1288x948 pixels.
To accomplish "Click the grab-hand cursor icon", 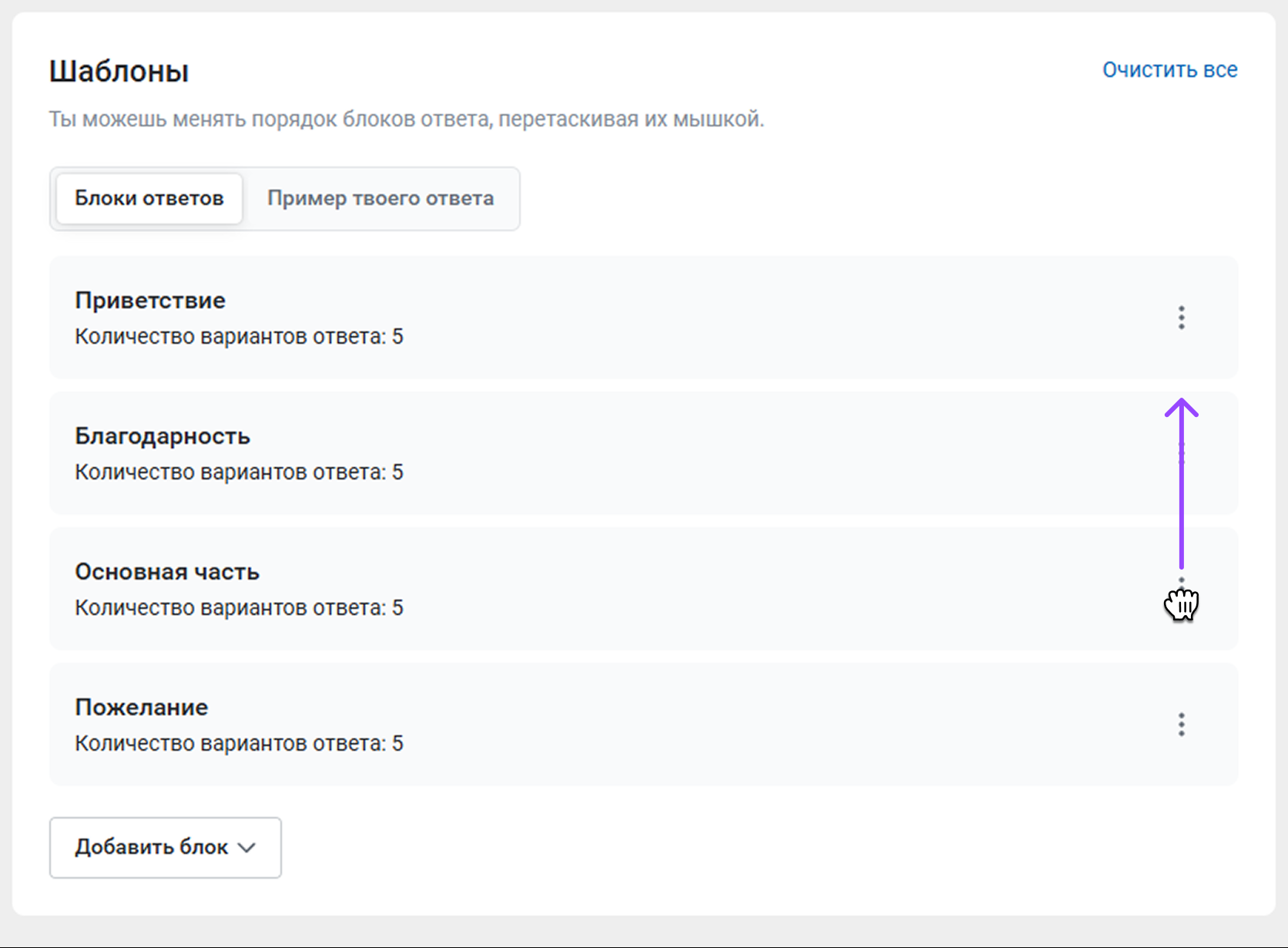I will point(1181,604).
